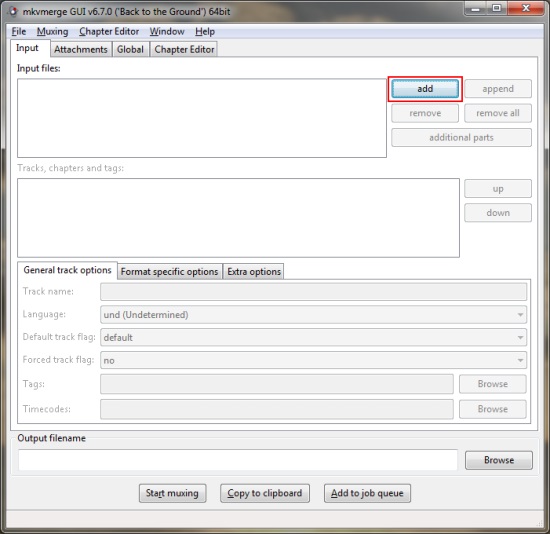Click Browse button next to Tags
The image size is (550, 534).
coord(492,384)
